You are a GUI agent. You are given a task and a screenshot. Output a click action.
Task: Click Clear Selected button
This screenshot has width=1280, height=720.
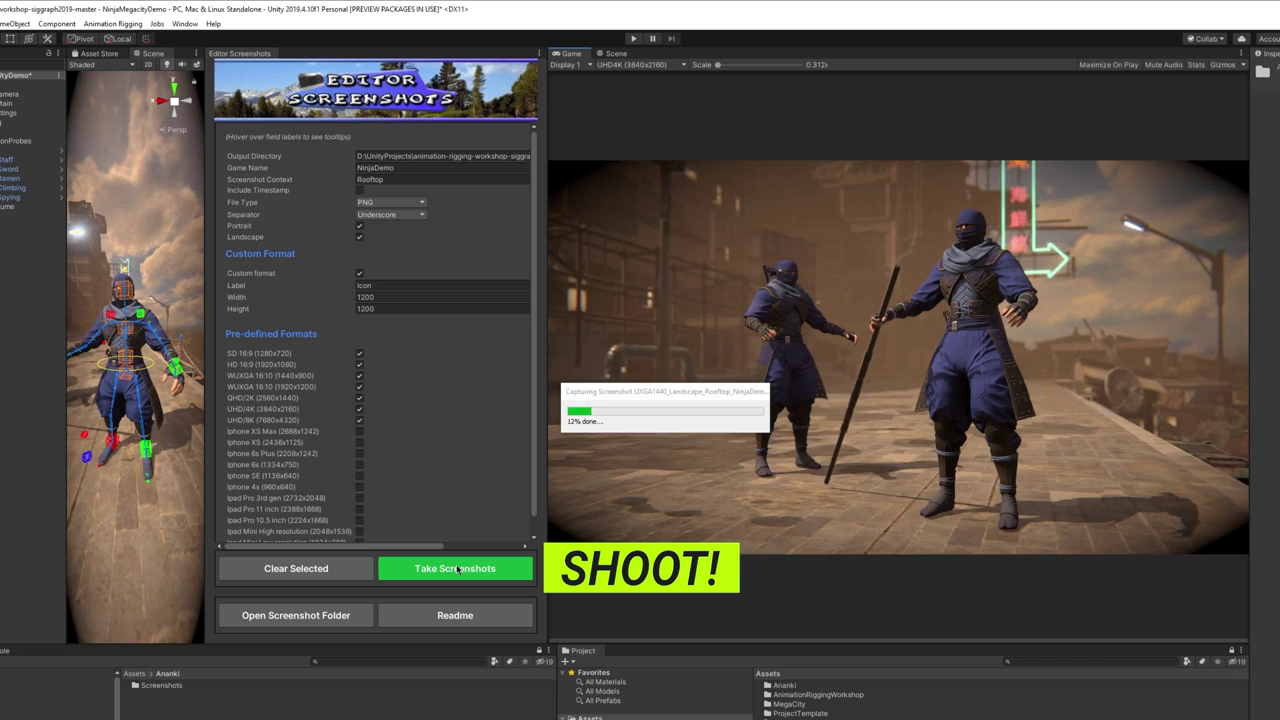coord(296,568)
